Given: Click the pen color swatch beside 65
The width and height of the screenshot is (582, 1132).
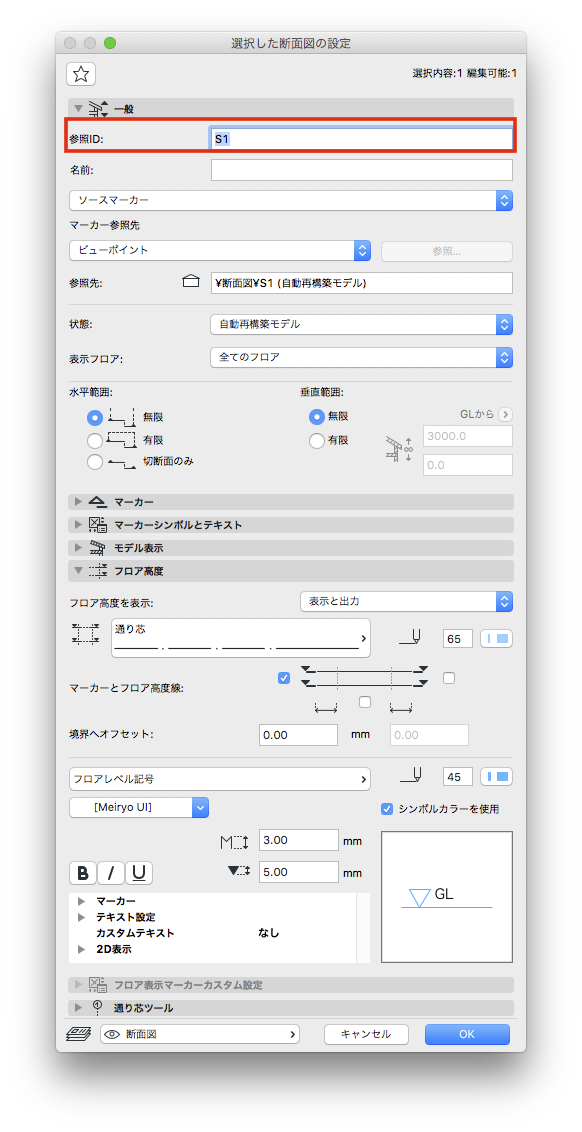Looking at the screenshot, I should tap(496, 638).
